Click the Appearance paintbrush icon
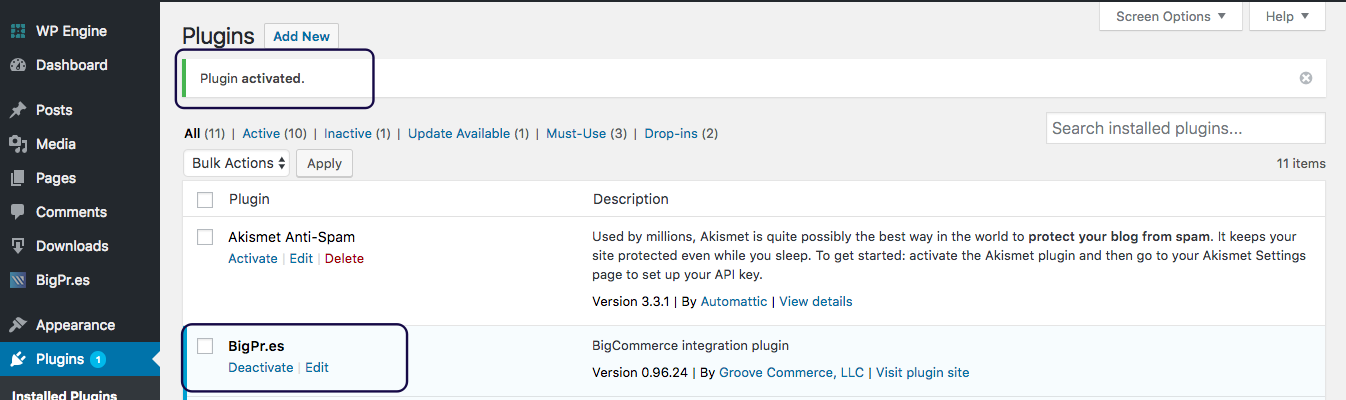The width and height of the screenshot is (1346, 400). [x=18, y=325]
